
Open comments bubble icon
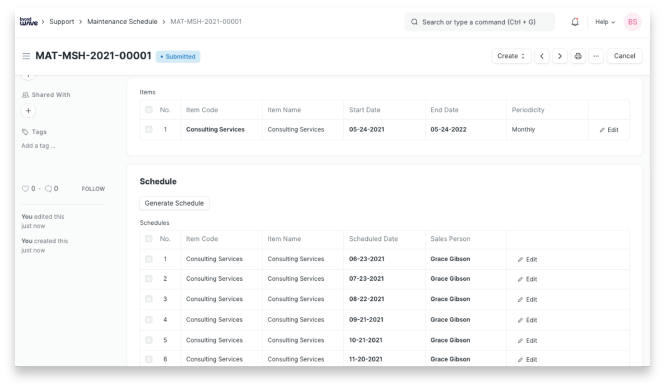tap(49, 189)
